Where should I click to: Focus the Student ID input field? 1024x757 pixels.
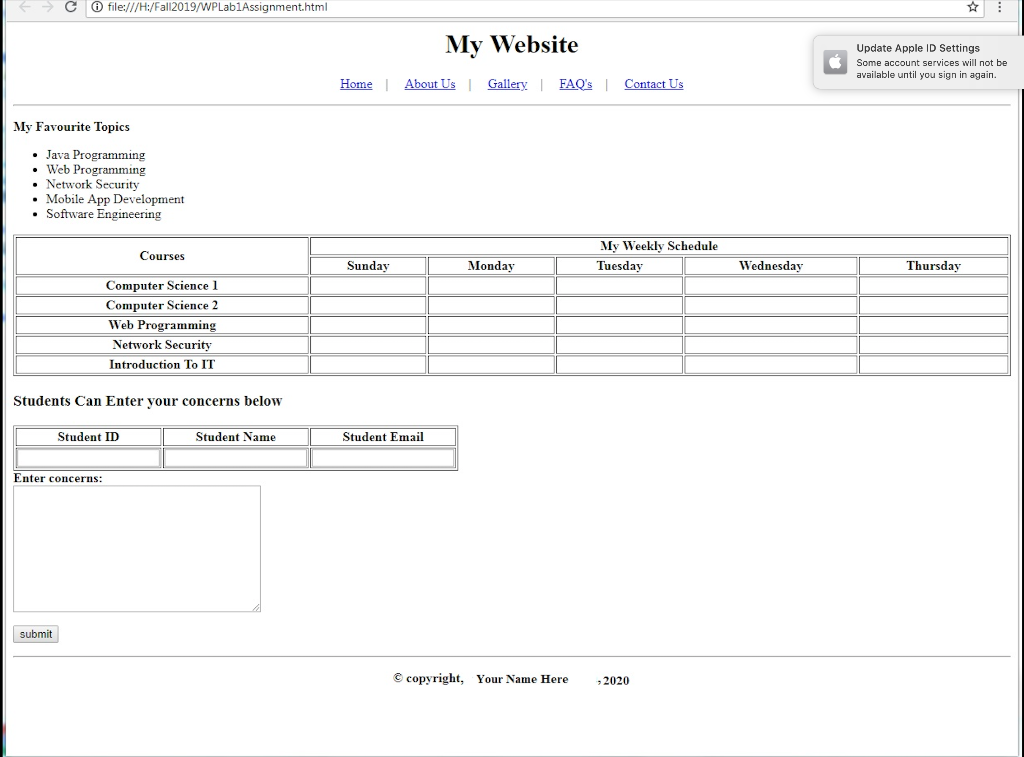(x=88, y=458)
